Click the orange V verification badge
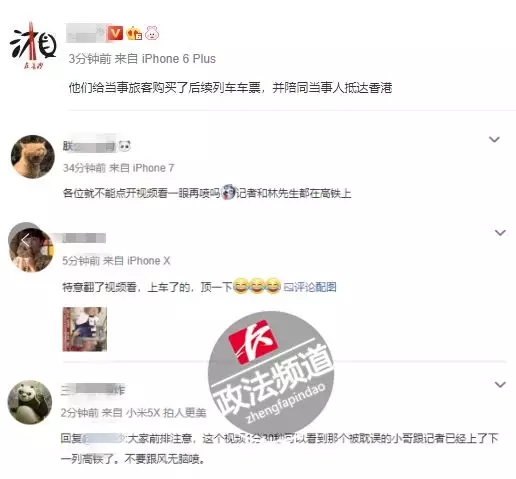This screenshot has width=516, height=479. (115, 33)
